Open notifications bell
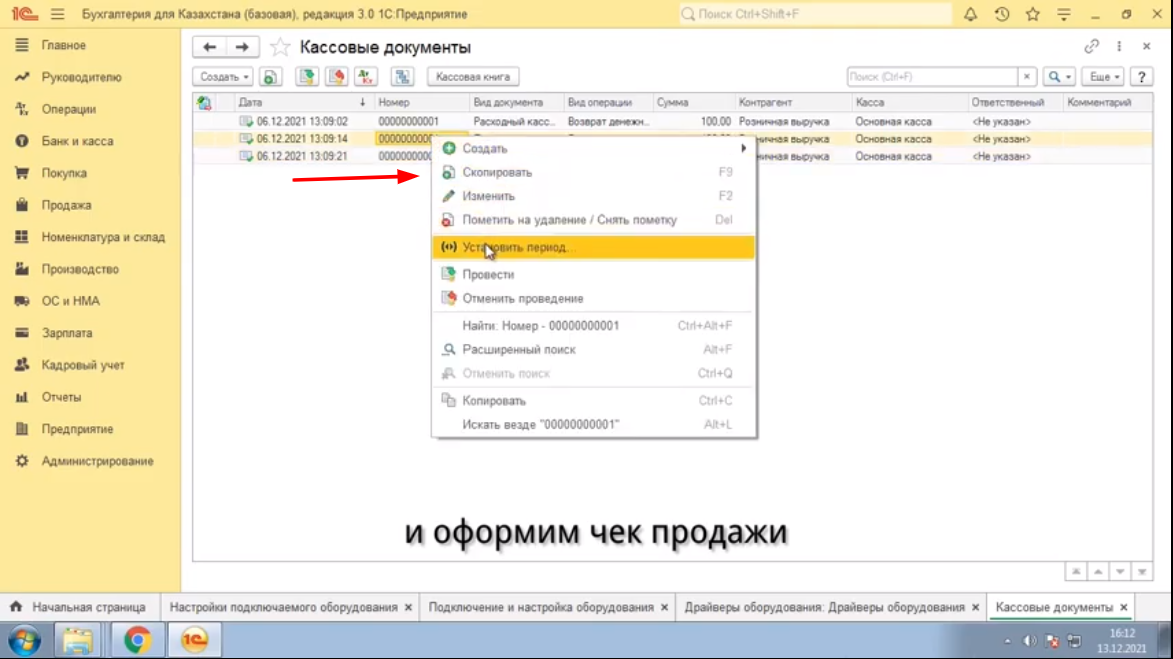This screenshot has height=659, width=1173. click(970, 14)
